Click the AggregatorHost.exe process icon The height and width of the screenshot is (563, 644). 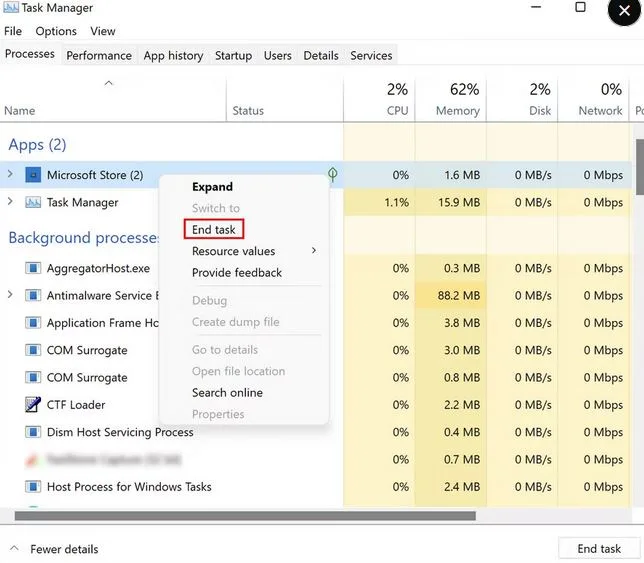click(x=33, y=269)
